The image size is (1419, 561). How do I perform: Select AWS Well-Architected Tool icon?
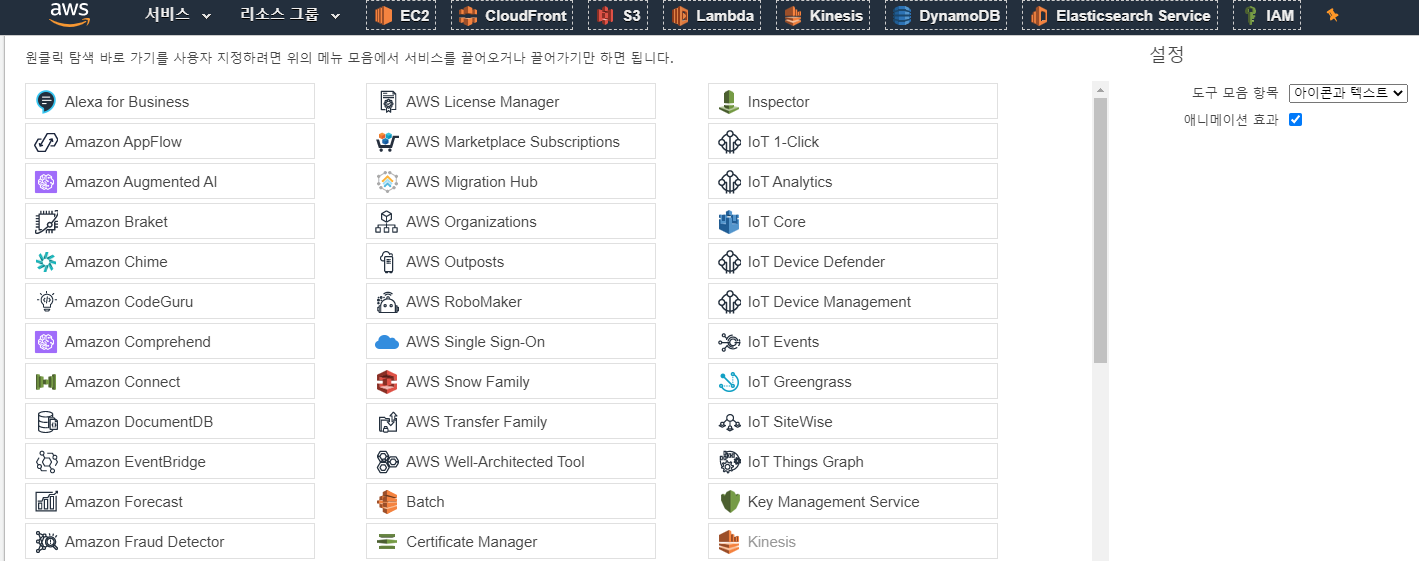(387, 461)
